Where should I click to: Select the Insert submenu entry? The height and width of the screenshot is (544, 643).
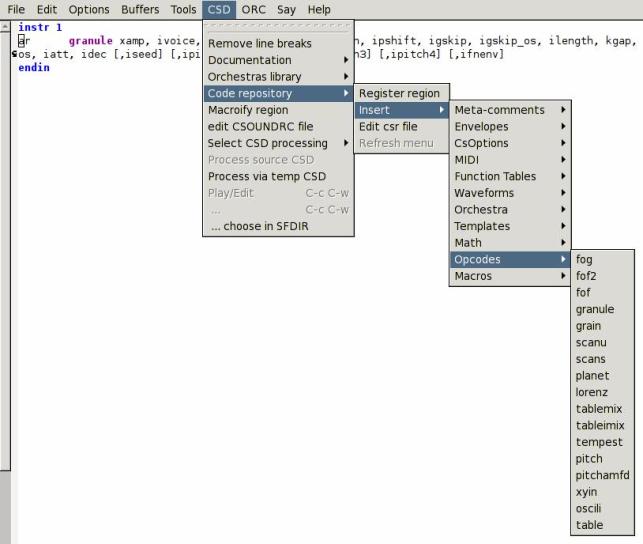pyautogui.click(x=401, y=110)
